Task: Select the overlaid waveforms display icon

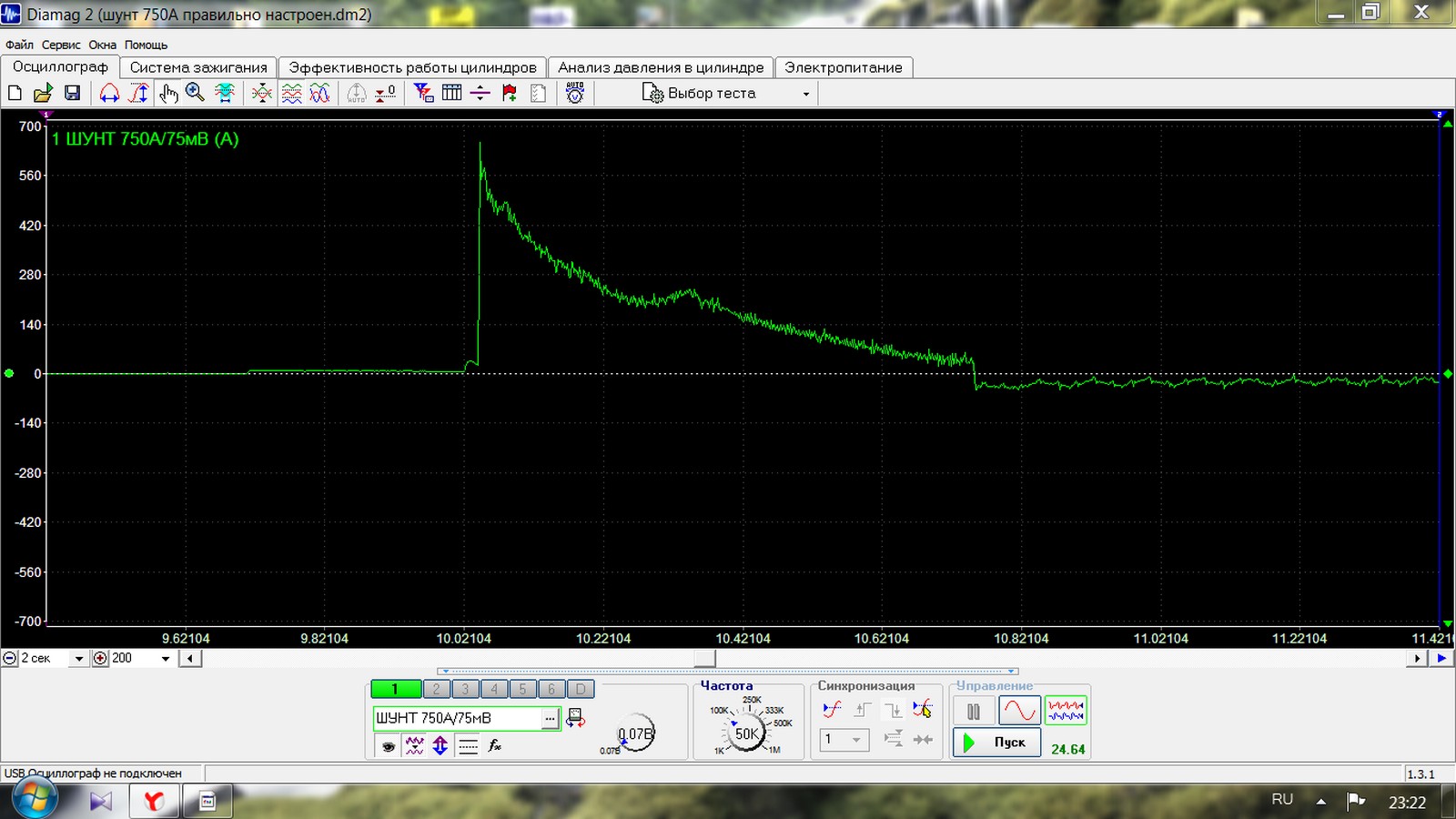Action: click(x=320, y=93)
